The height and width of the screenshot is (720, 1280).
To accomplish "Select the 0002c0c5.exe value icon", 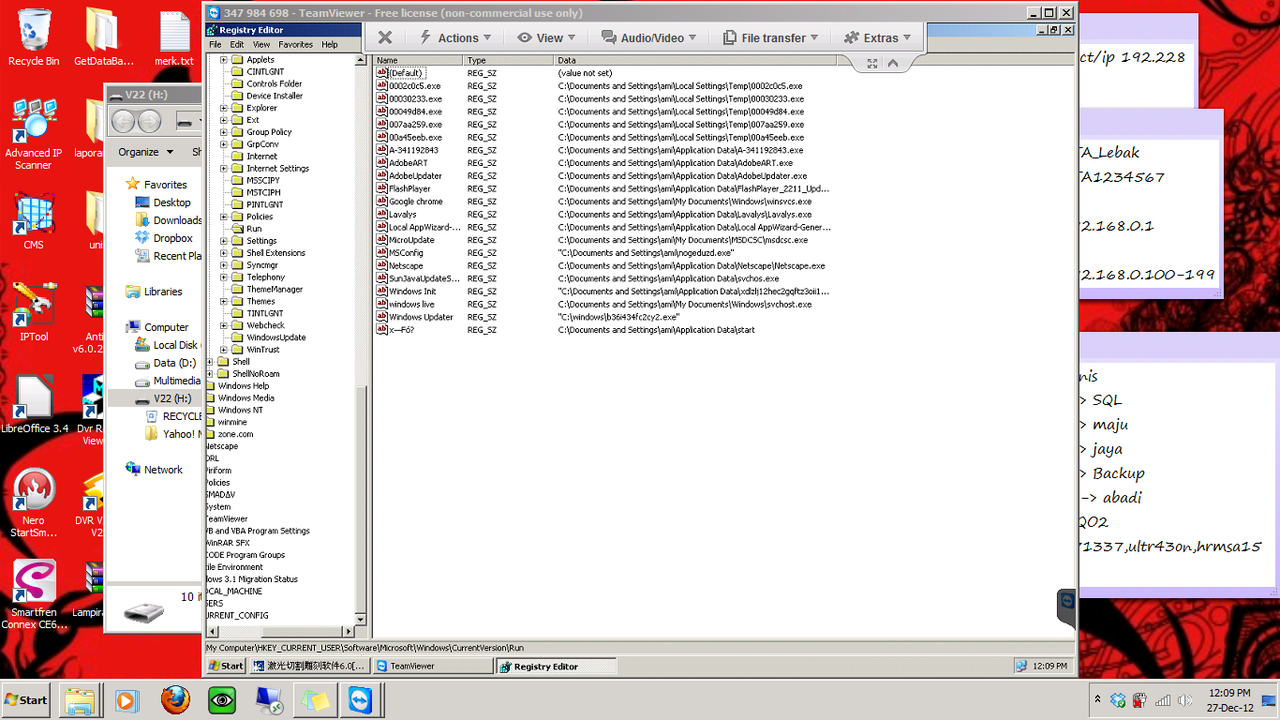I will (x=382, y=86).
